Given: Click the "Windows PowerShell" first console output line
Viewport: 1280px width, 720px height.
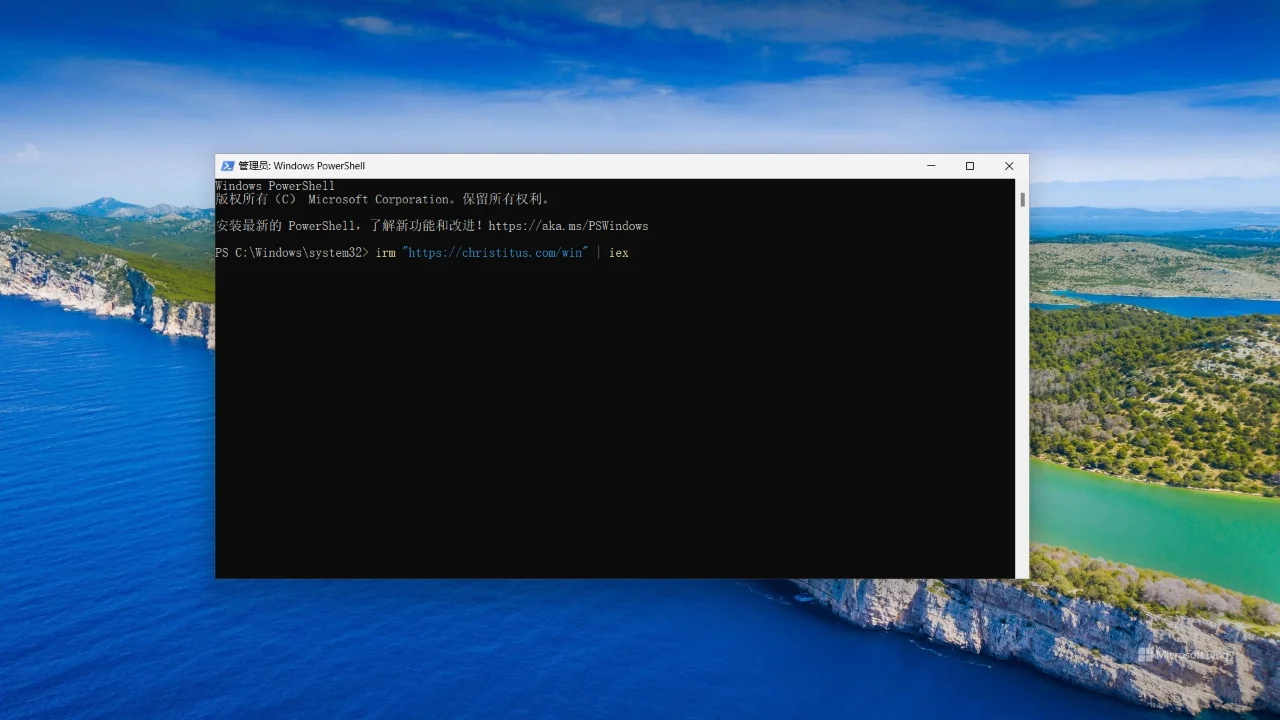Looking at the screenshot, I should (x=275, y=186).
